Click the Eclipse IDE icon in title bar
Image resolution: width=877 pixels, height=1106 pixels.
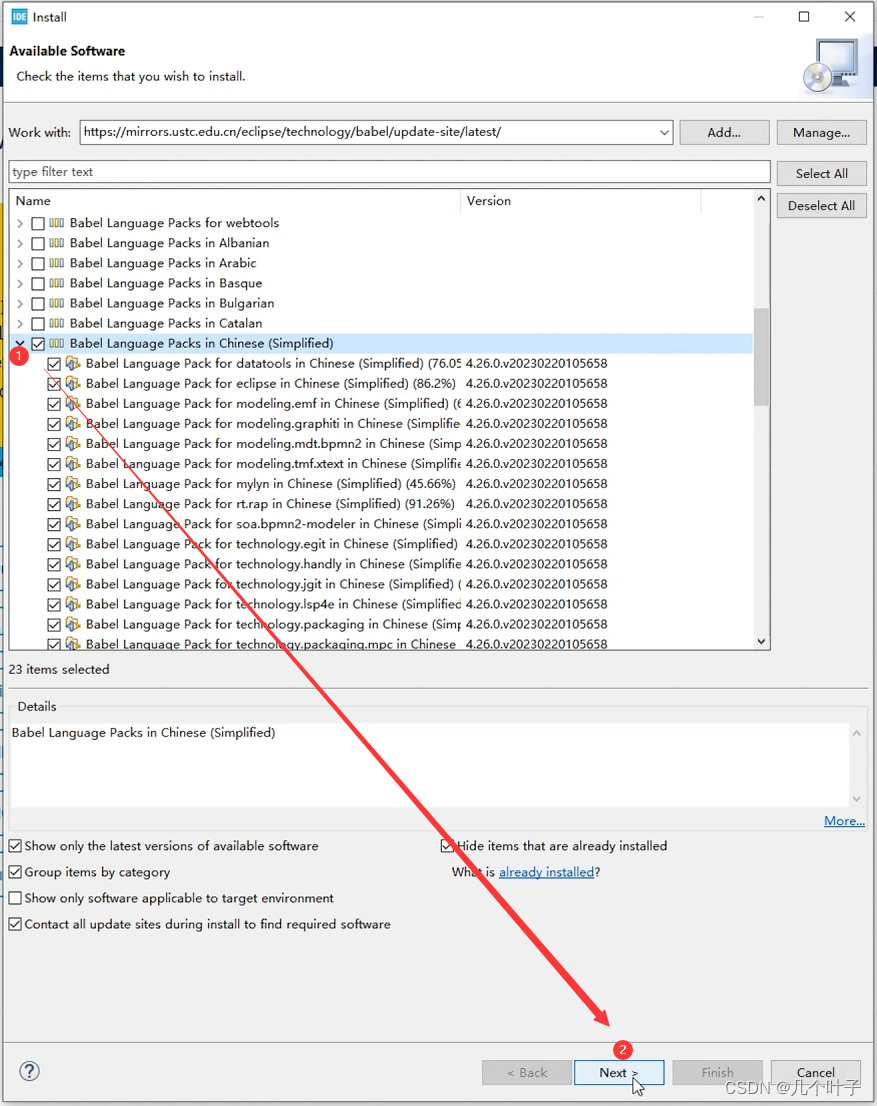(19, 17)
